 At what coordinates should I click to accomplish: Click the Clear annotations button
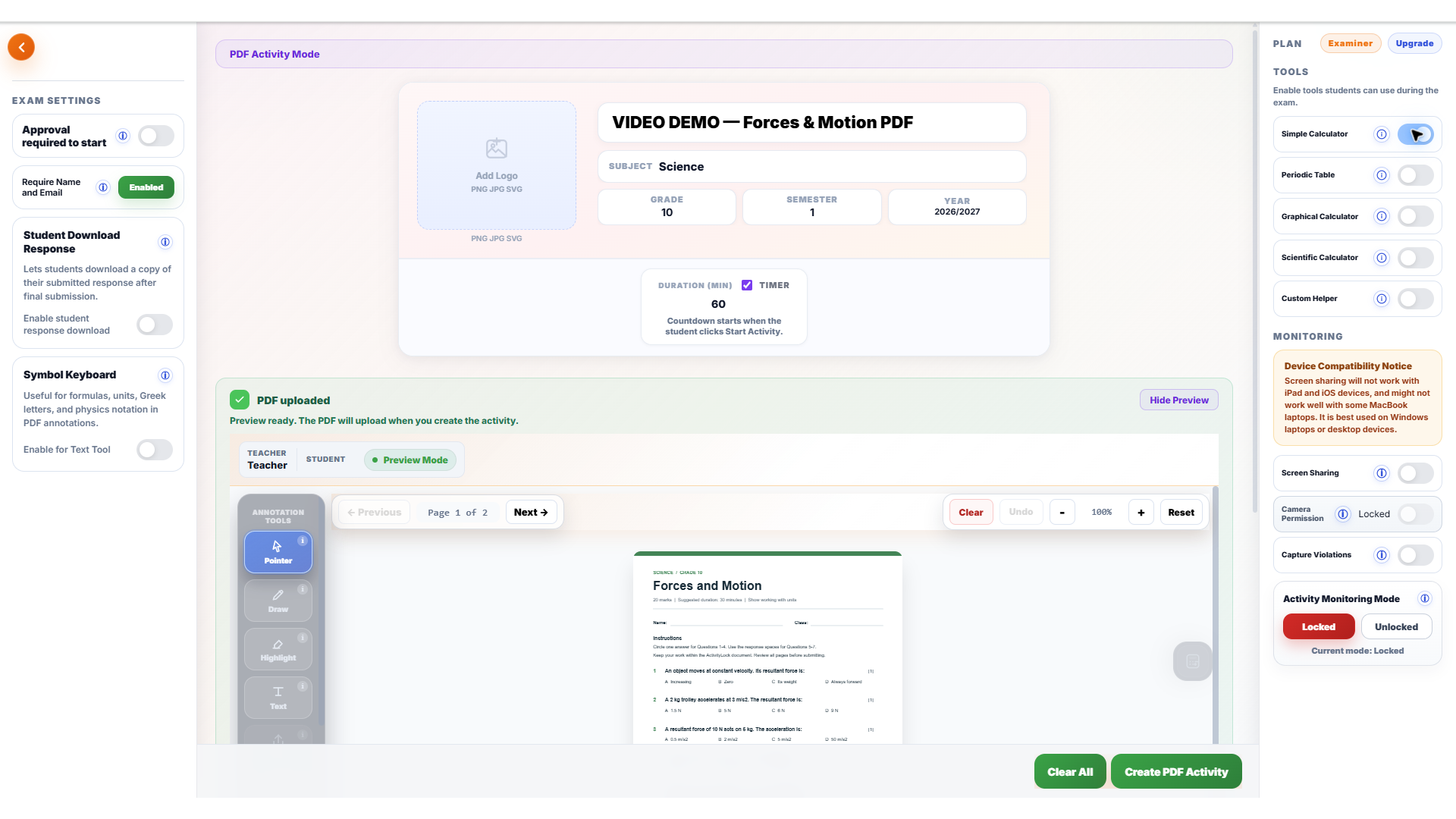coord(971,513)
